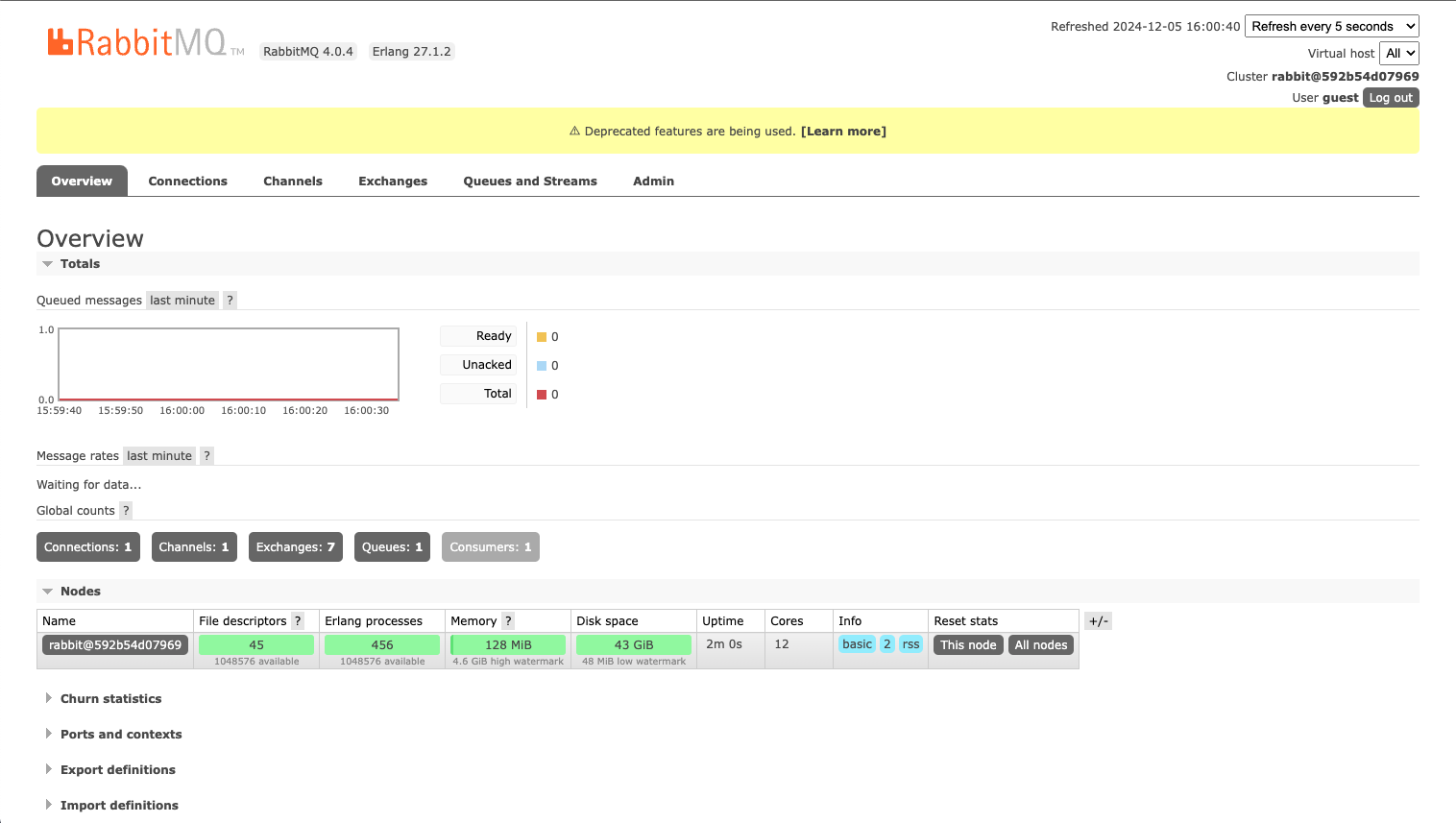1456x823 pixels.
Task: Expand Churn statistics section
Action: pyautogui.click(x=110, y=698)
